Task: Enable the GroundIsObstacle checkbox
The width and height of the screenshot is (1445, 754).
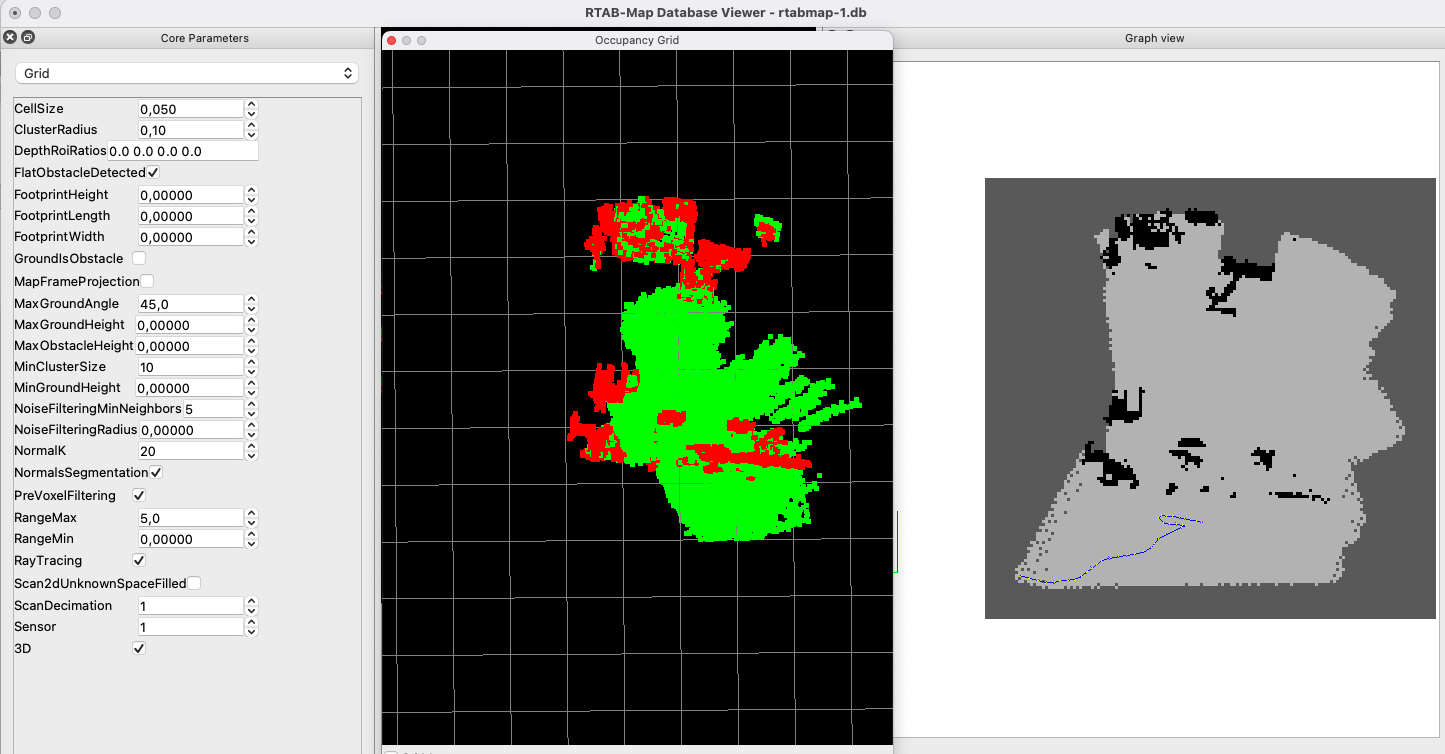Action: pos(139,258)
